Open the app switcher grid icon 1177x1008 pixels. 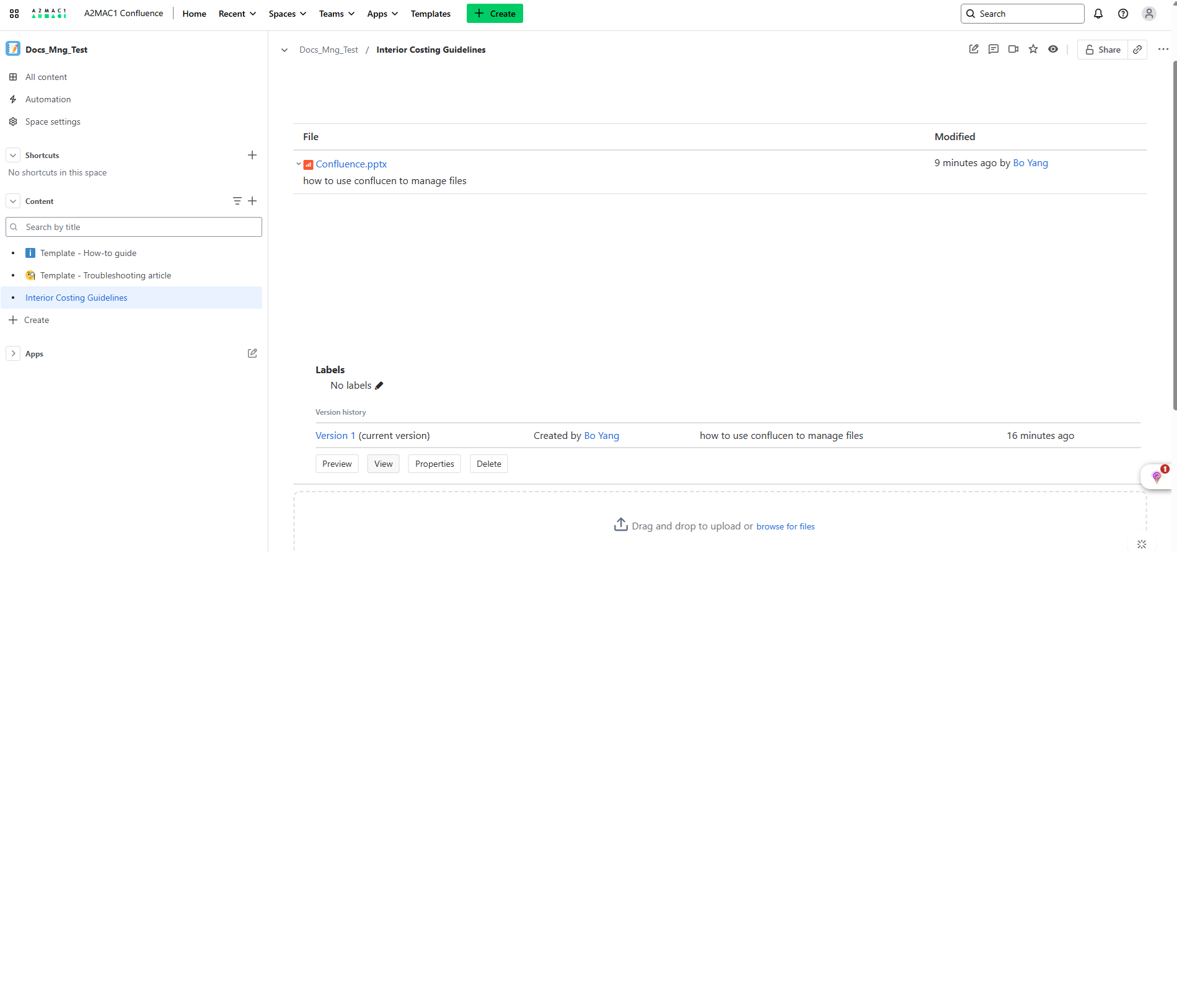click(x=14, y=14)
